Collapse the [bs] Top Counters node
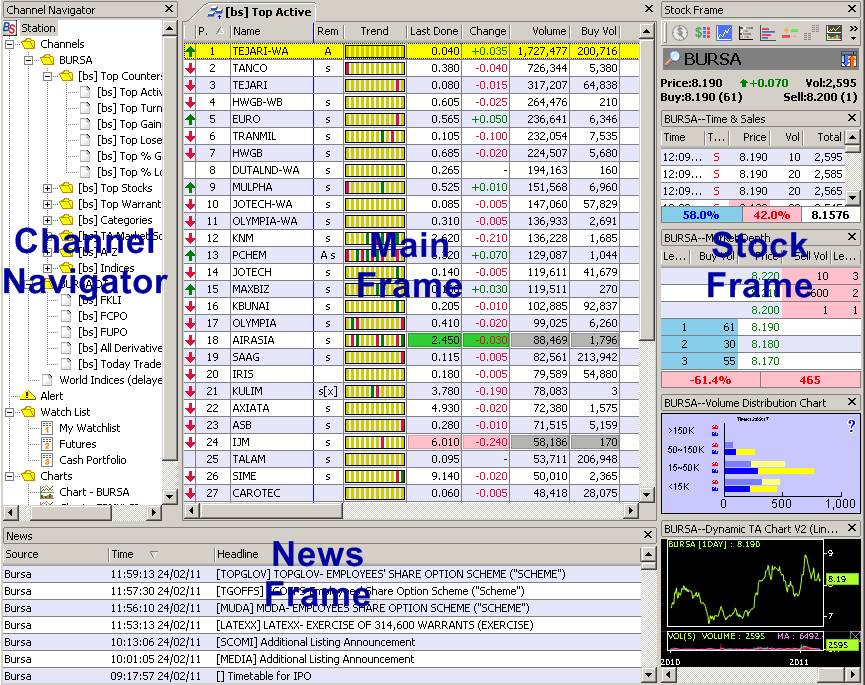 pos(47,76)
